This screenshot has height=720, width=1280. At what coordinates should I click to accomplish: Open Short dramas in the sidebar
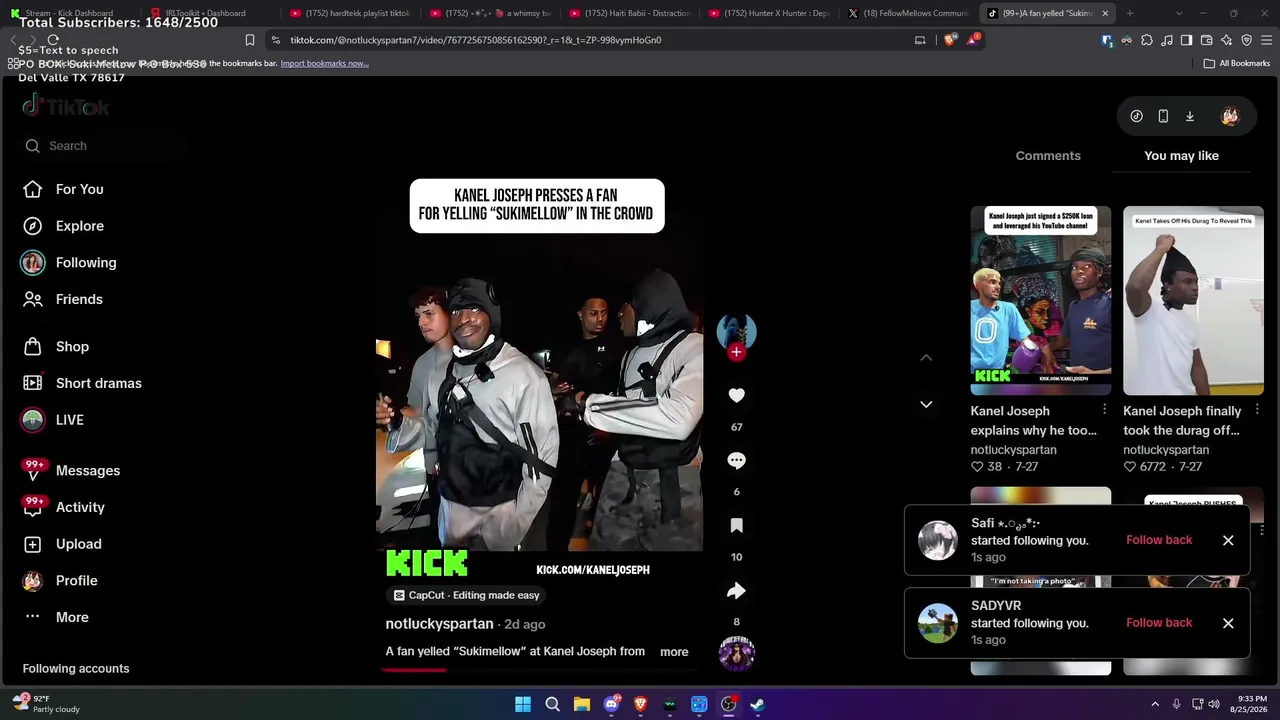coord(98,383)
